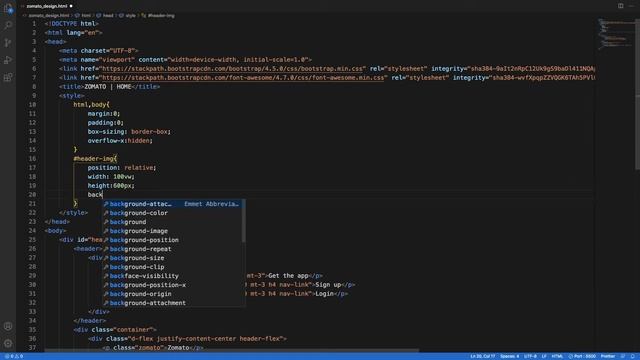Click the editor vertical scrollbar thumb

[638, 94]
